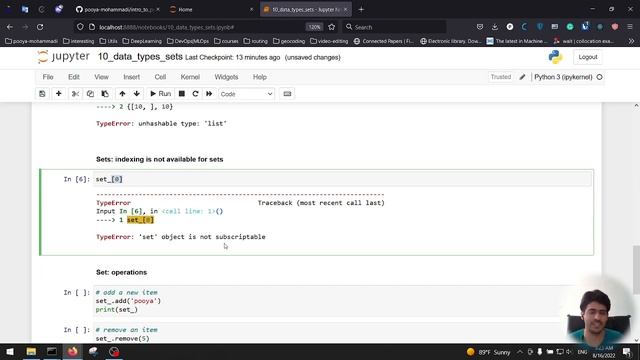Click the Logout button
Viewport: 640px width, 360px height.
pos(588,57)
